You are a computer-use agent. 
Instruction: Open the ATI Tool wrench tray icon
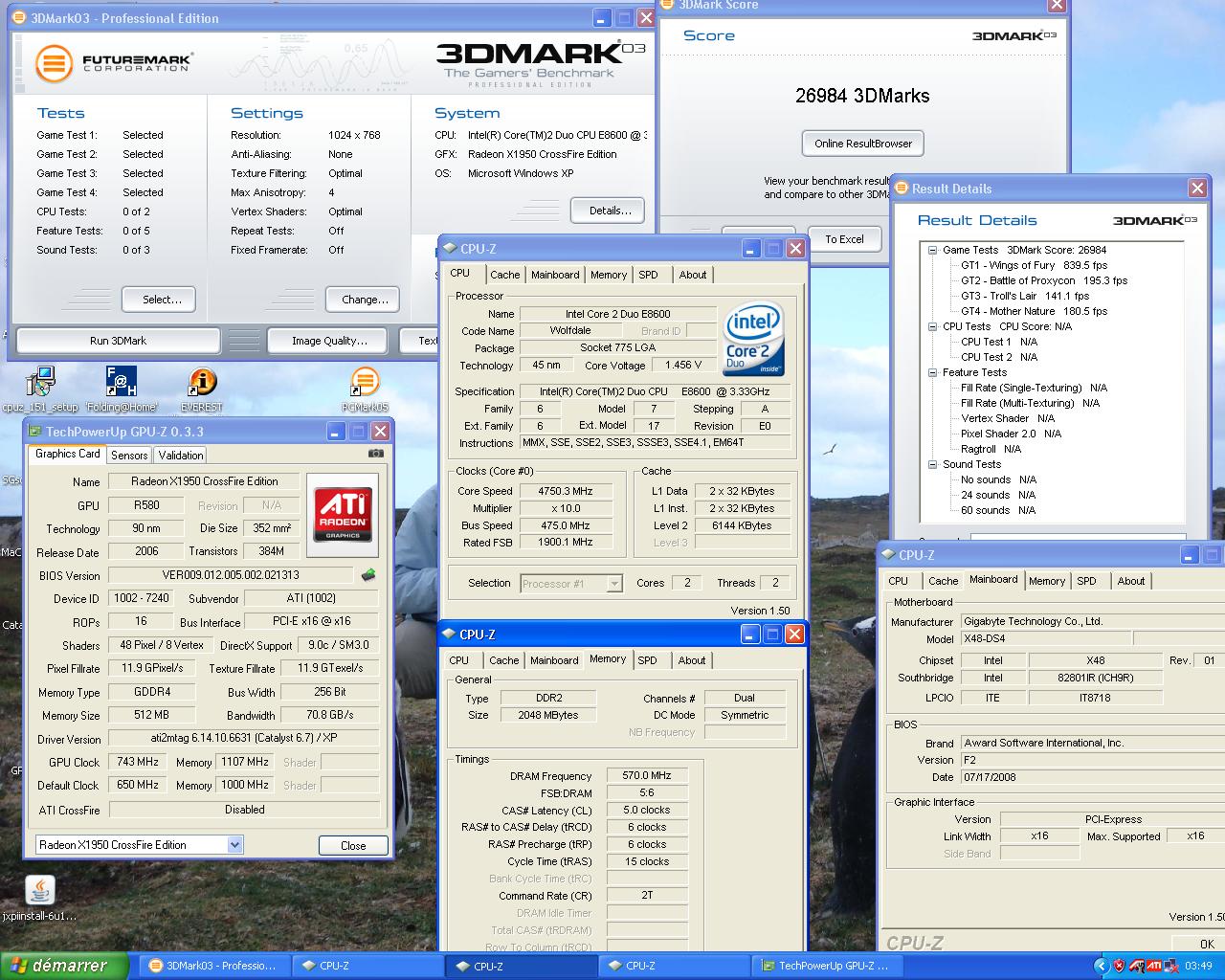1136,966
